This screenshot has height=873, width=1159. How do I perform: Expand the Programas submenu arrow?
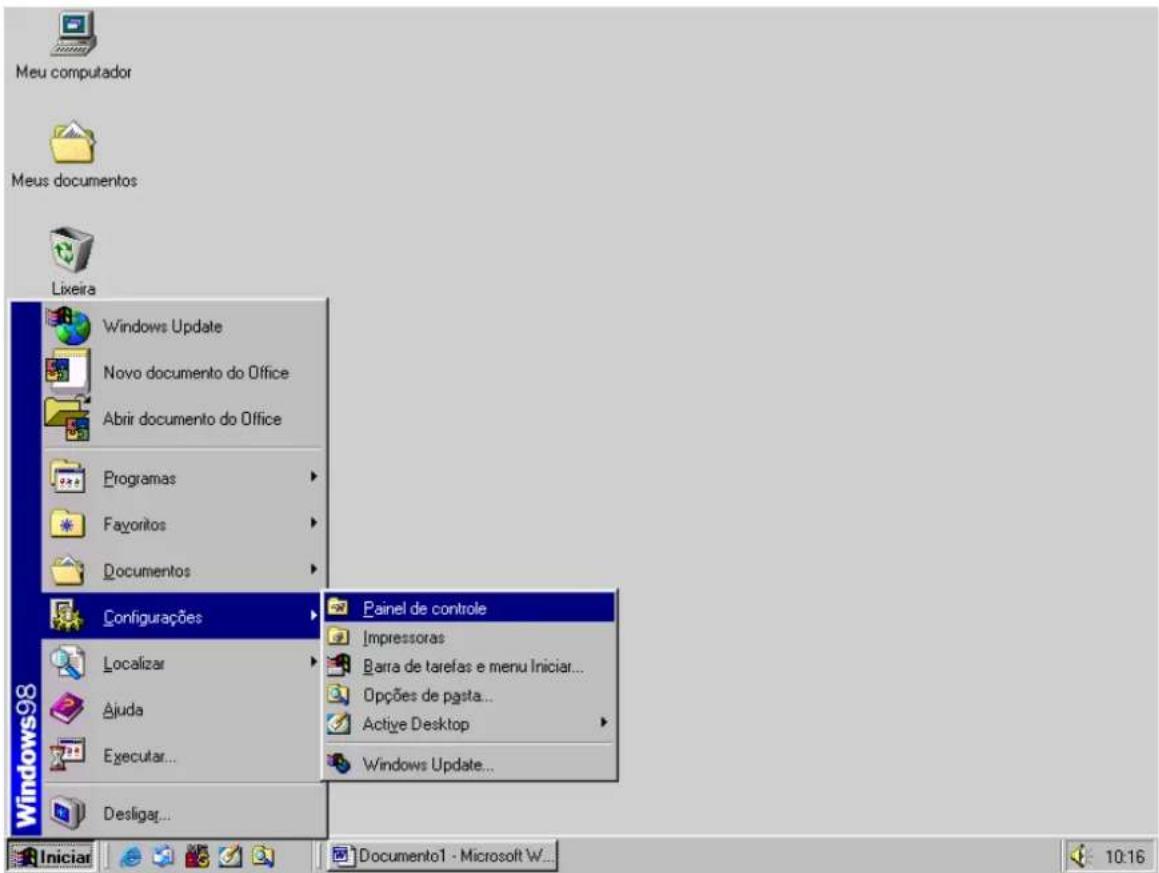tap(313, 478)
